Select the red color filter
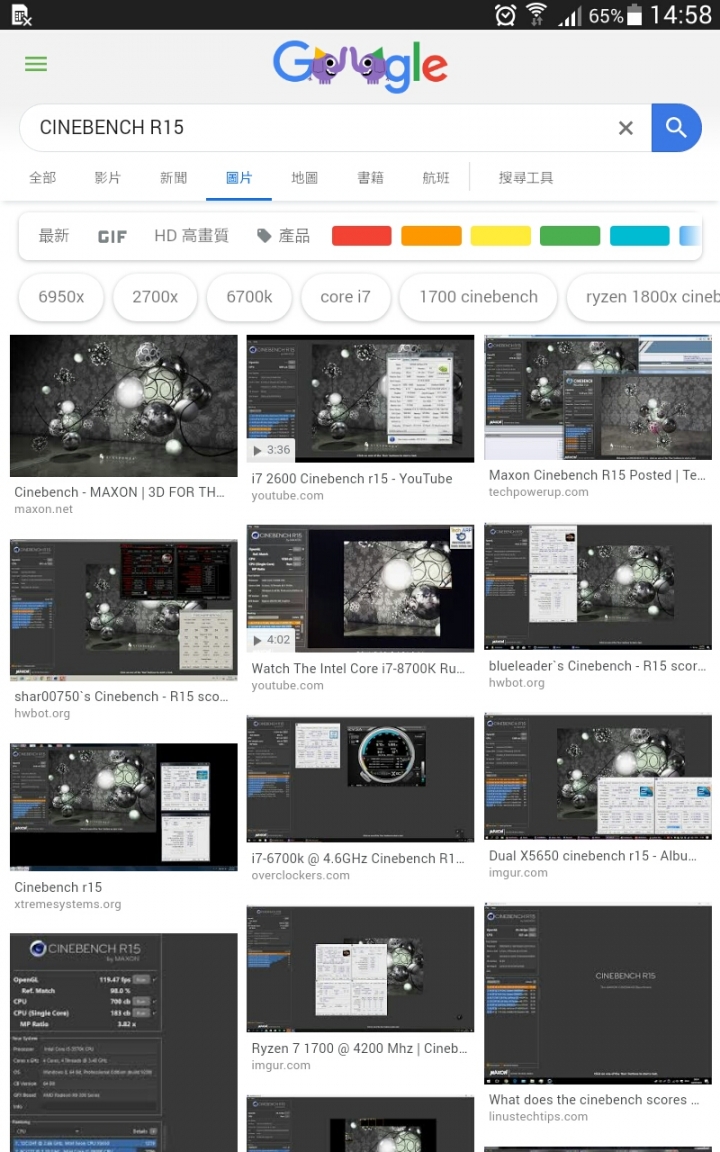 click(361, 236)
